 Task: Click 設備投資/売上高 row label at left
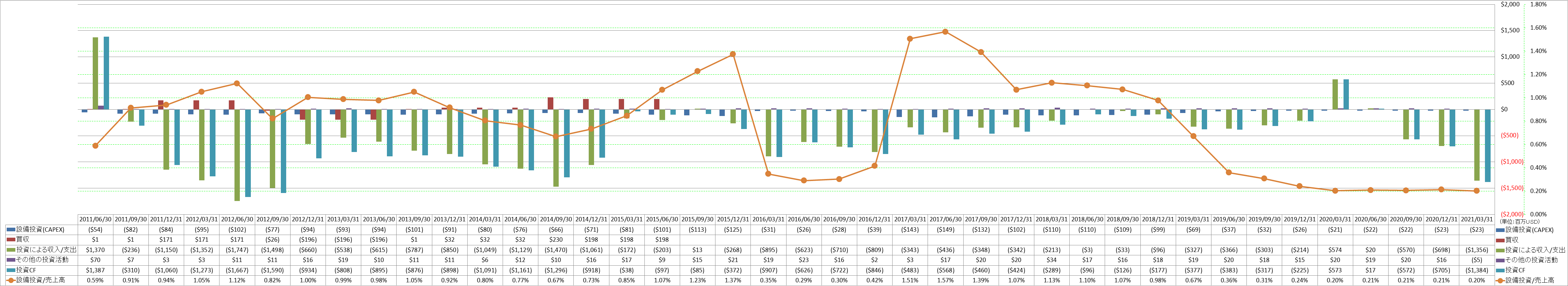40,281
